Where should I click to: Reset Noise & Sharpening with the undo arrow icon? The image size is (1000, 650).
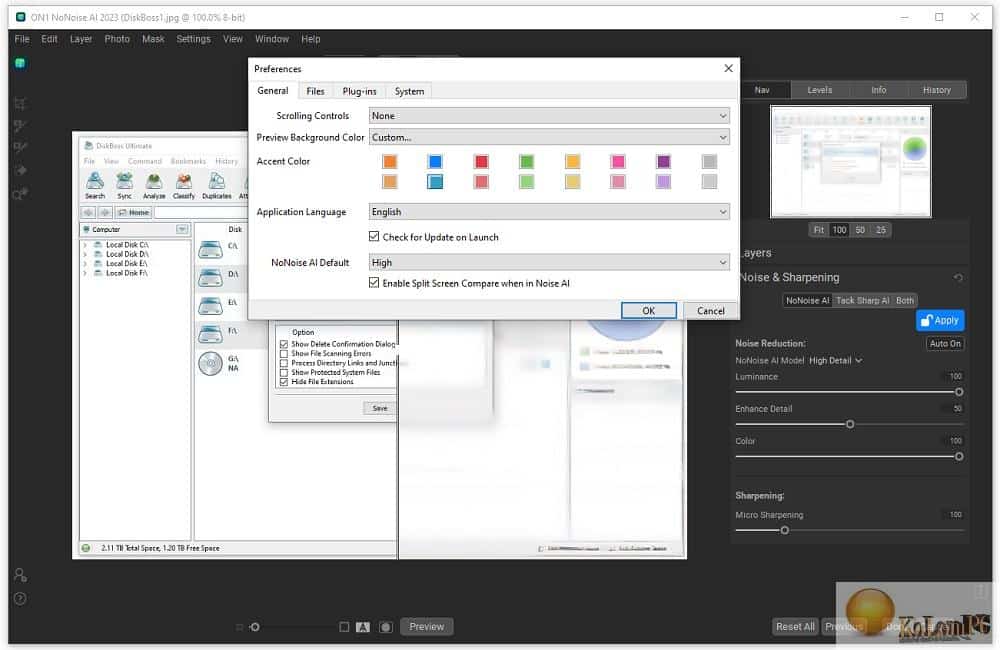tap(958, 277)
